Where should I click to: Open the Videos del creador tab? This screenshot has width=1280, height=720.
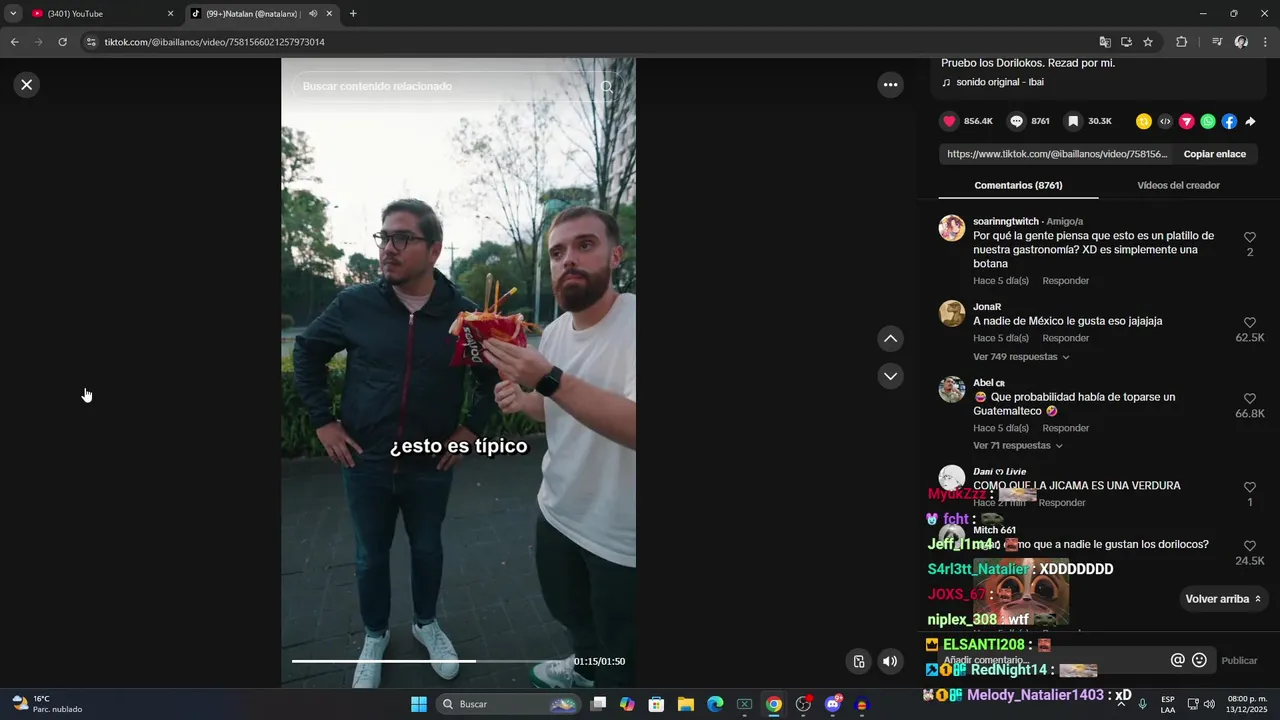(1178, 185)
